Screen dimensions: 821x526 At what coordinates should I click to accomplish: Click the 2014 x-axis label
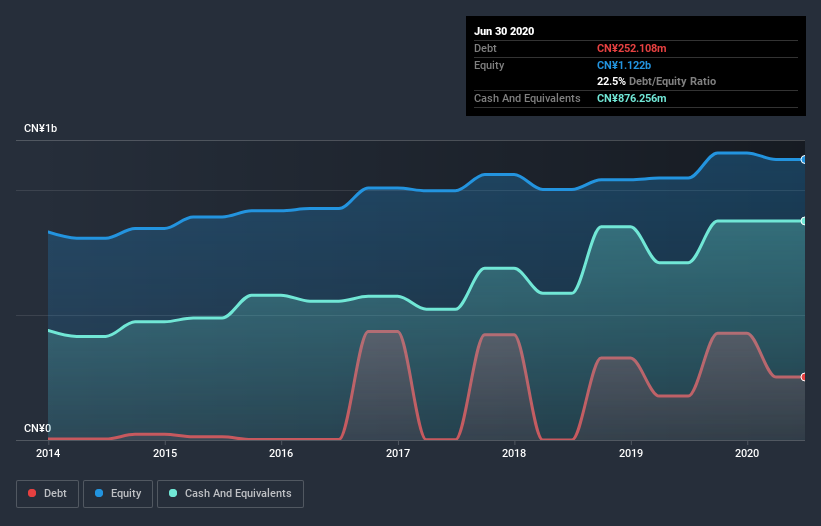(48, 453)
